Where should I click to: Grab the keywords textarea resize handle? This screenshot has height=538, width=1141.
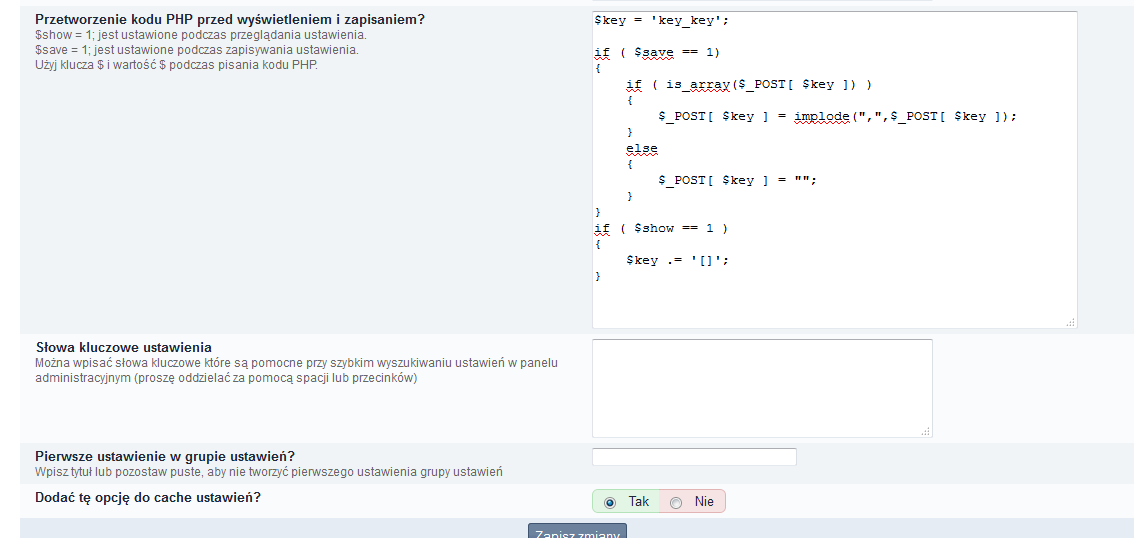tap(926, 431)
